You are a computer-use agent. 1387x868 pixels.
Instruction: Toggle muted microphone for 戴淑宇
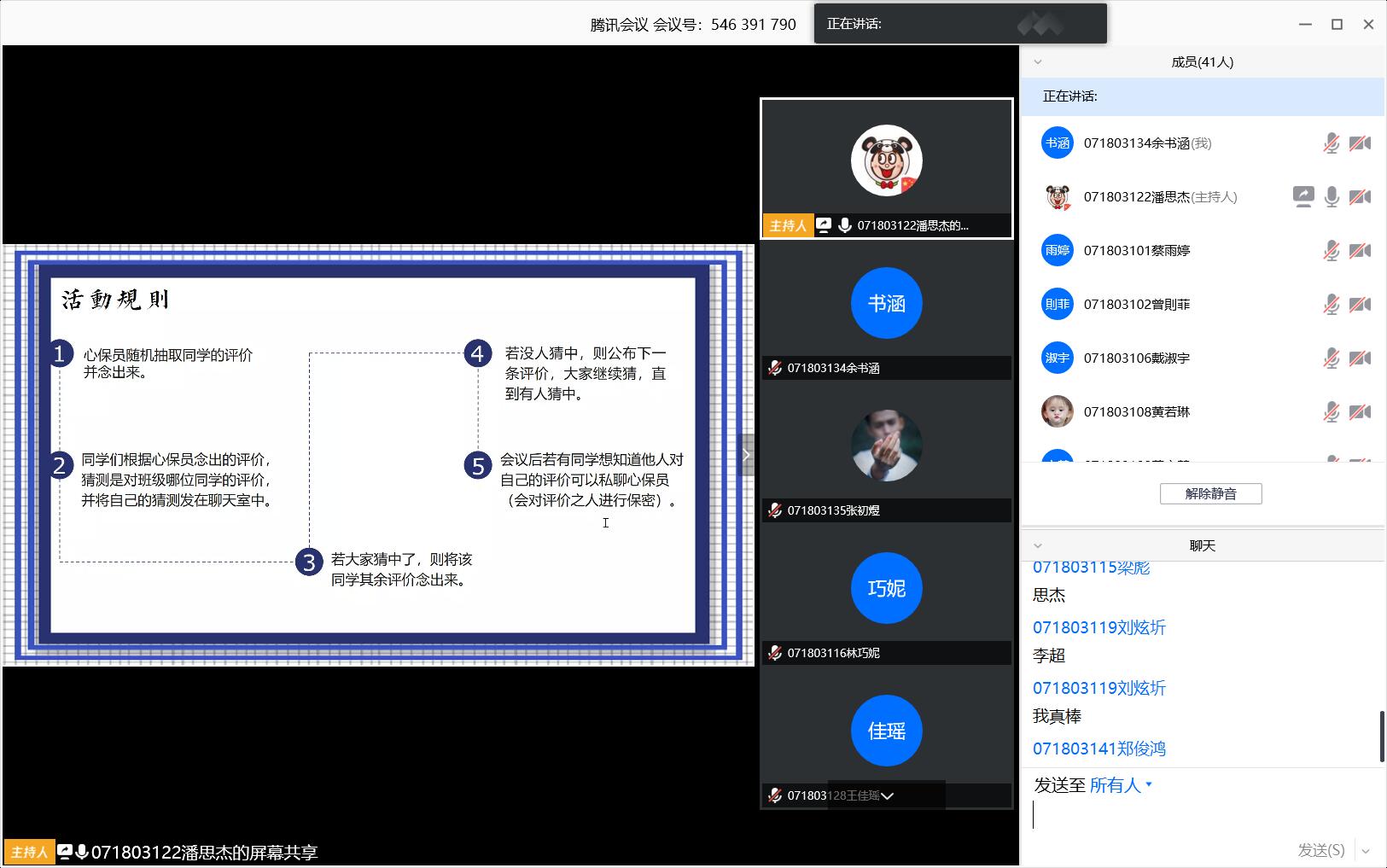pos(1332,358)
